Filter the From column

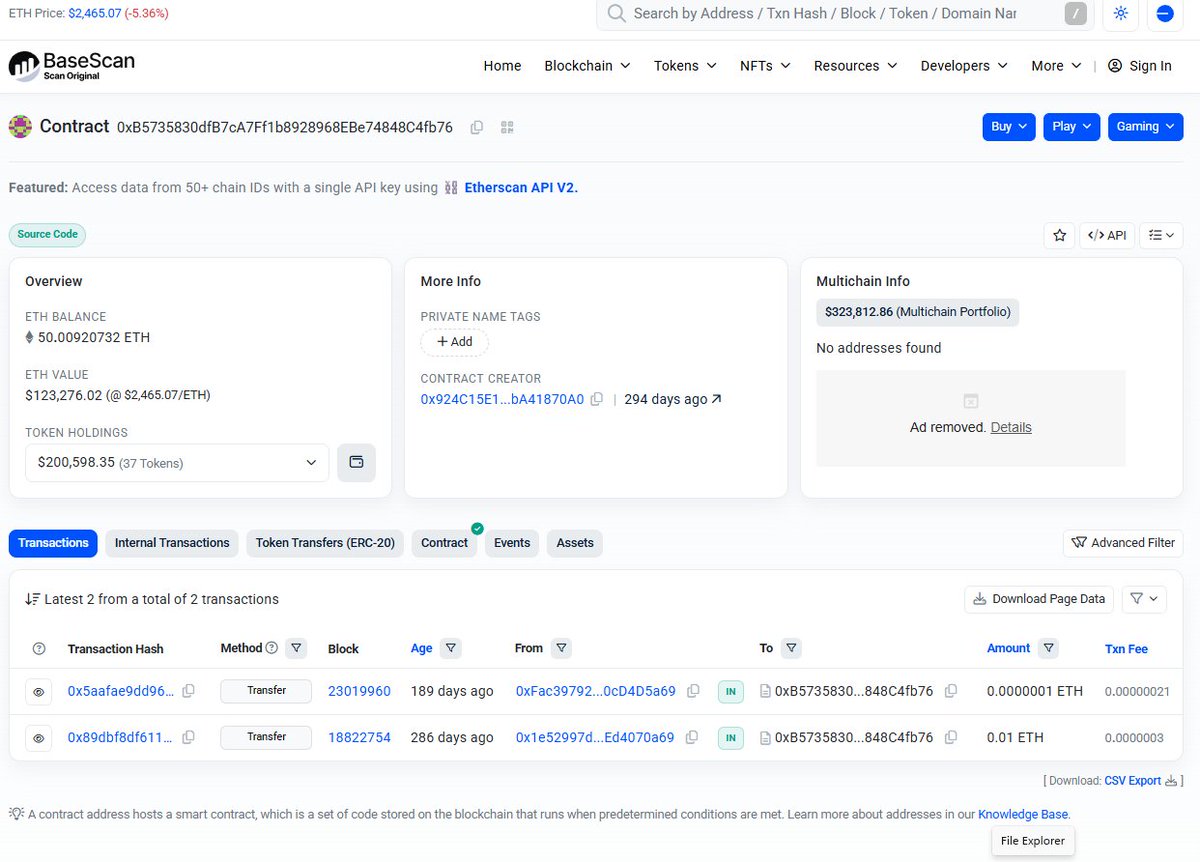pos(562,649)
